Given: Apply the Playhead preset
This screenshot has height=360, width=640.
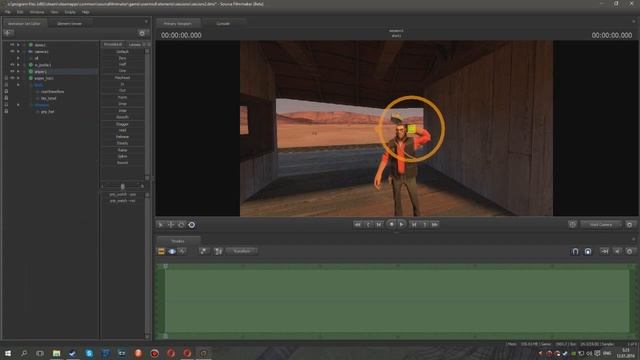Looking at the screenshot, I should point(122,78).
